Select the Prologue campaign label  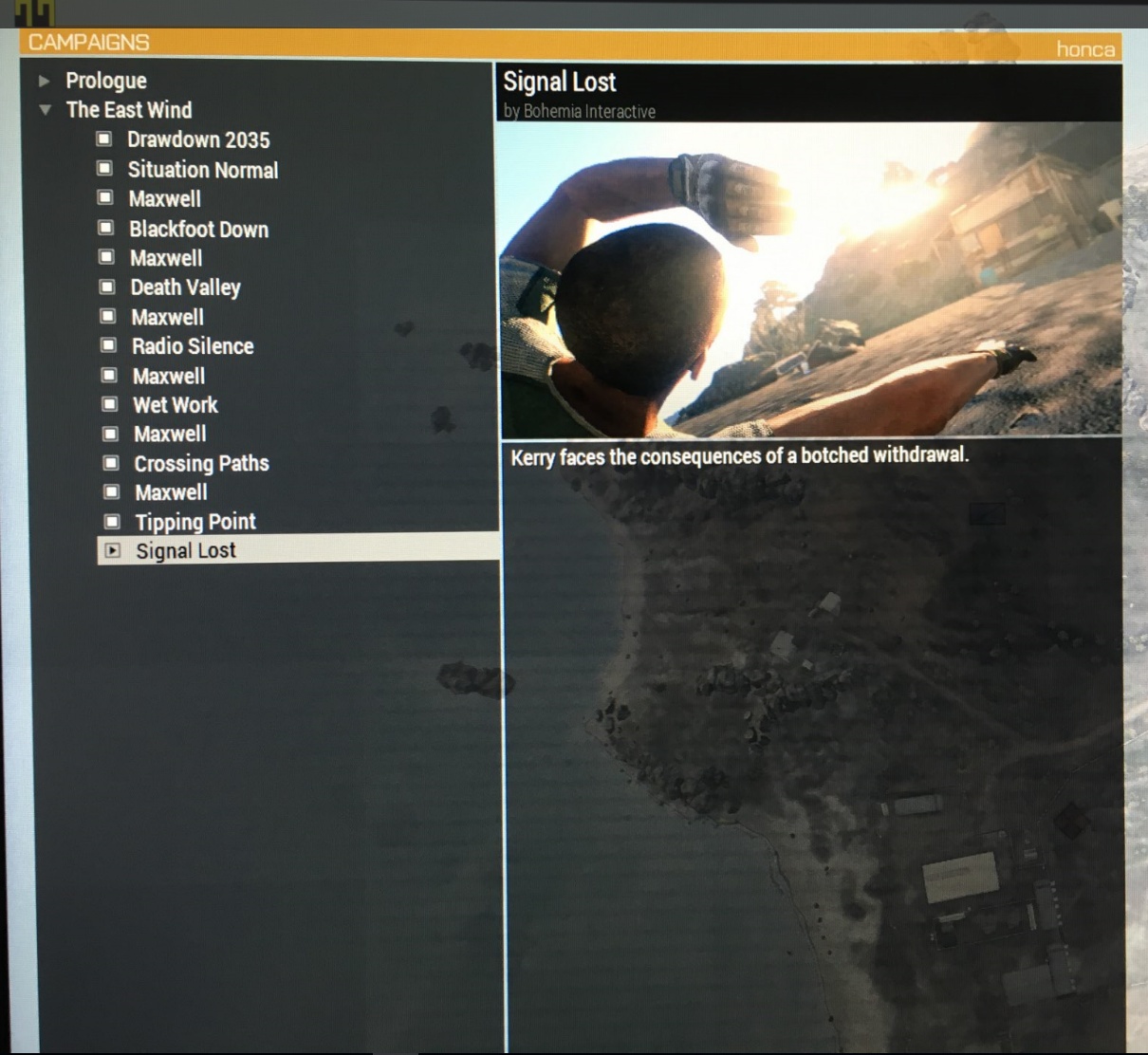click(x=106, y=81)
